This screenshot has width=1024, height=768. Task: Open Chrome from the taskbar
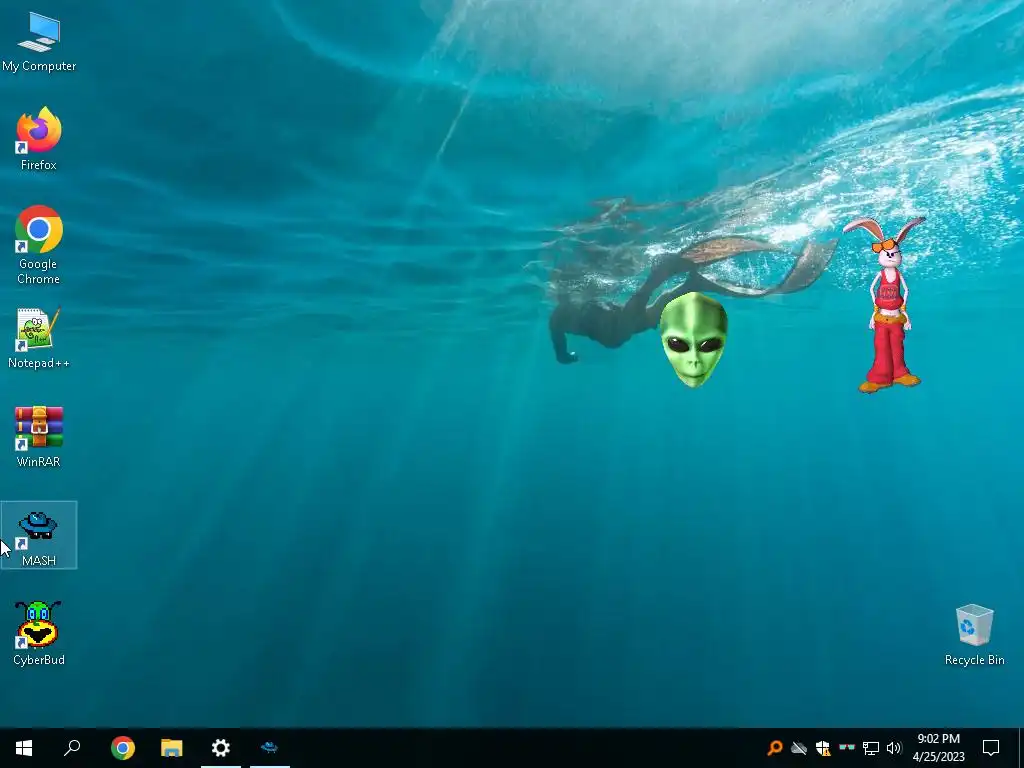(x=123, y=748)
